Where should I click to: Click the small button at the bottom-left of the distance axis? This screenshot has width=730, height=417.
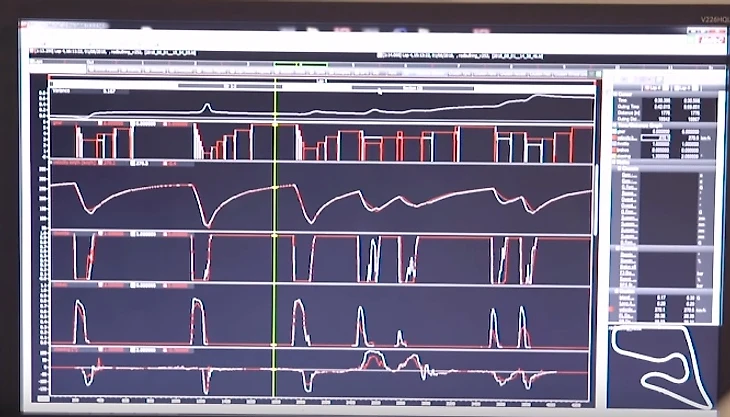(43, 399)
